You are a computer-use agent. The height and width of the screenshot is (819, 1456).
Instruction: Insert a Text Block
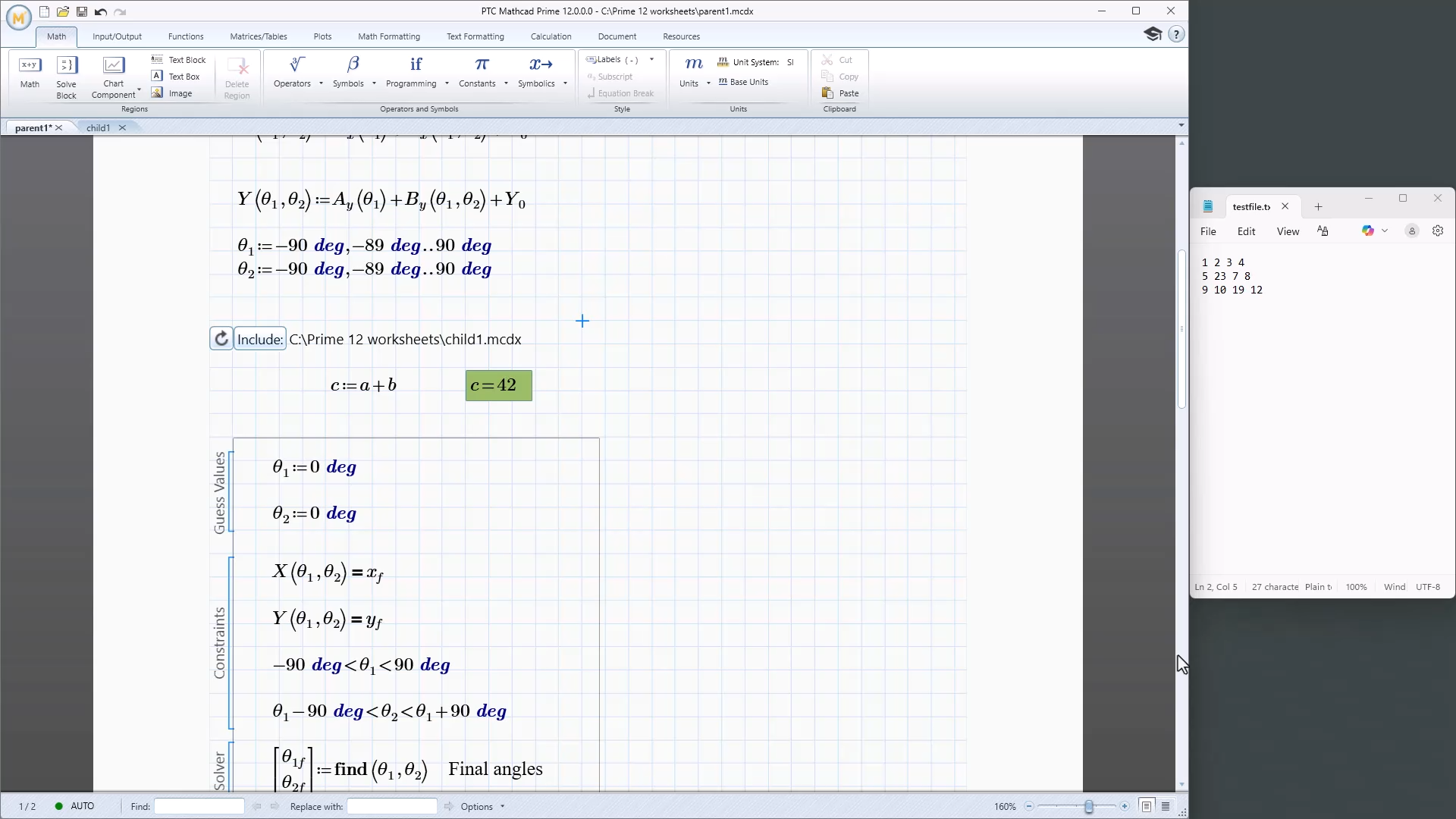coord(179,60)
